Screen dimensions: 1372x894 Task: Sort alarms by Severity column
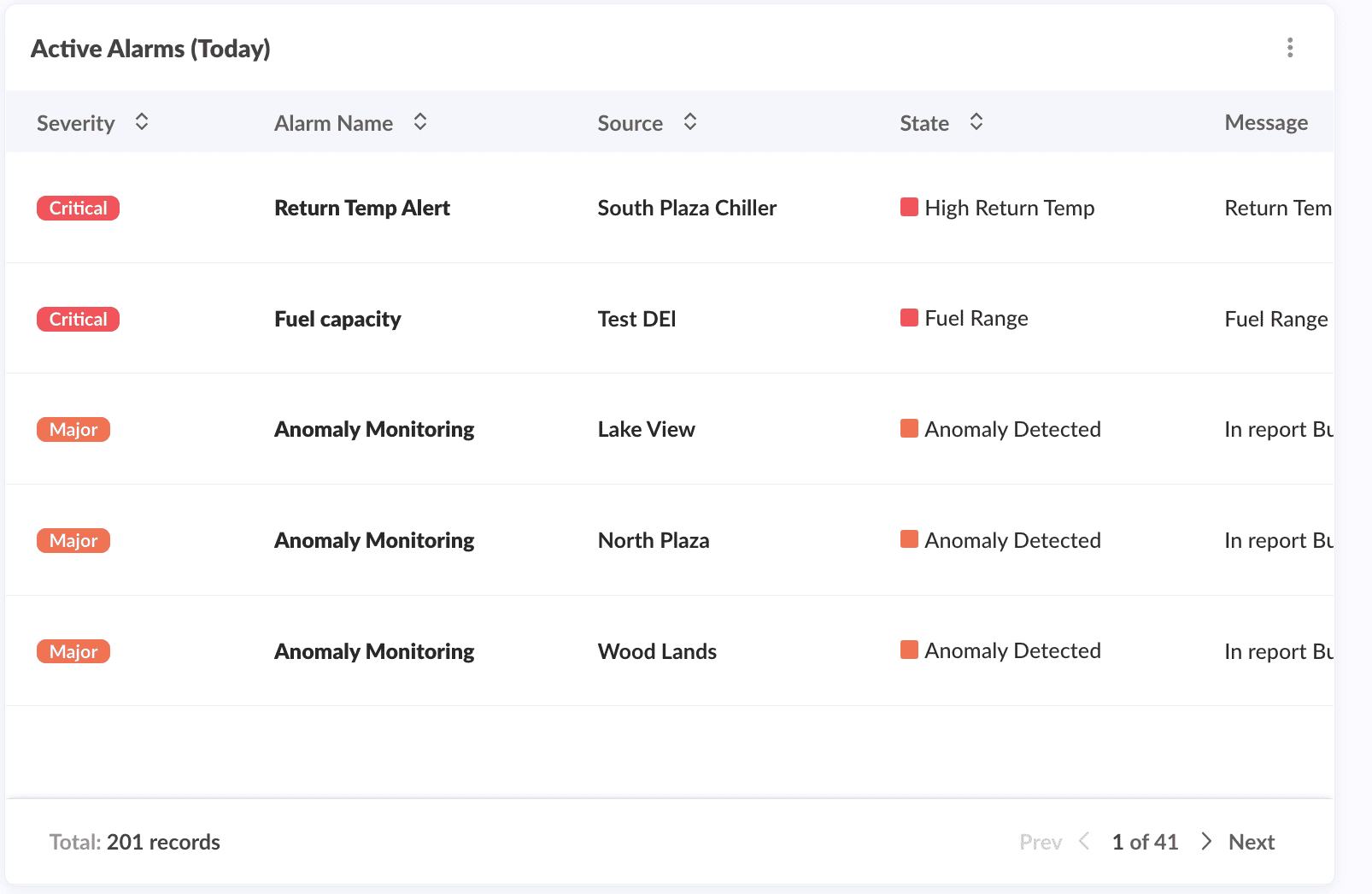pos(142,122)
